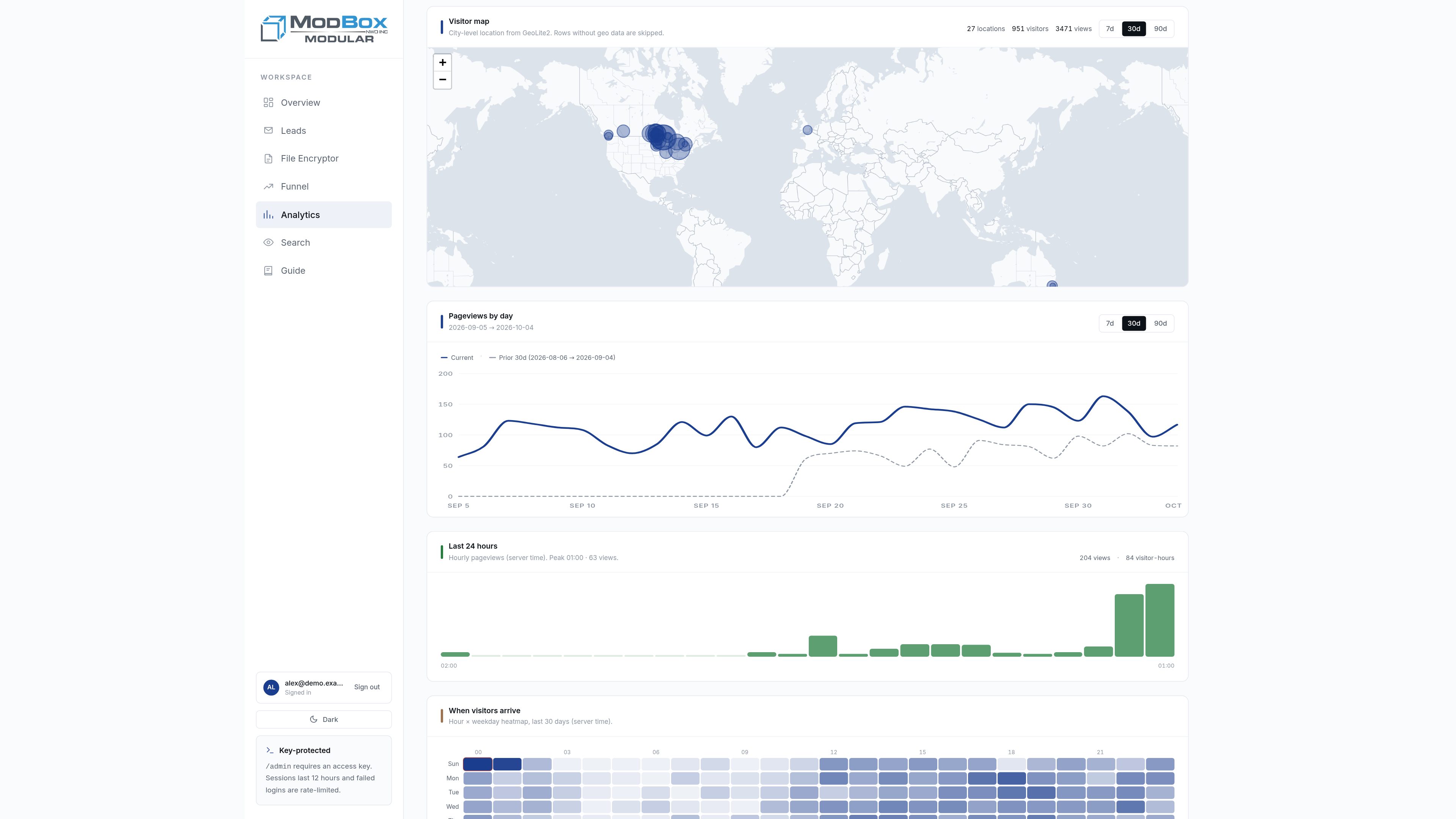1456x819 pixels.
Task: Click the Analytics bar chart icon
Action: pyautogui.click(x=268, y=215)
